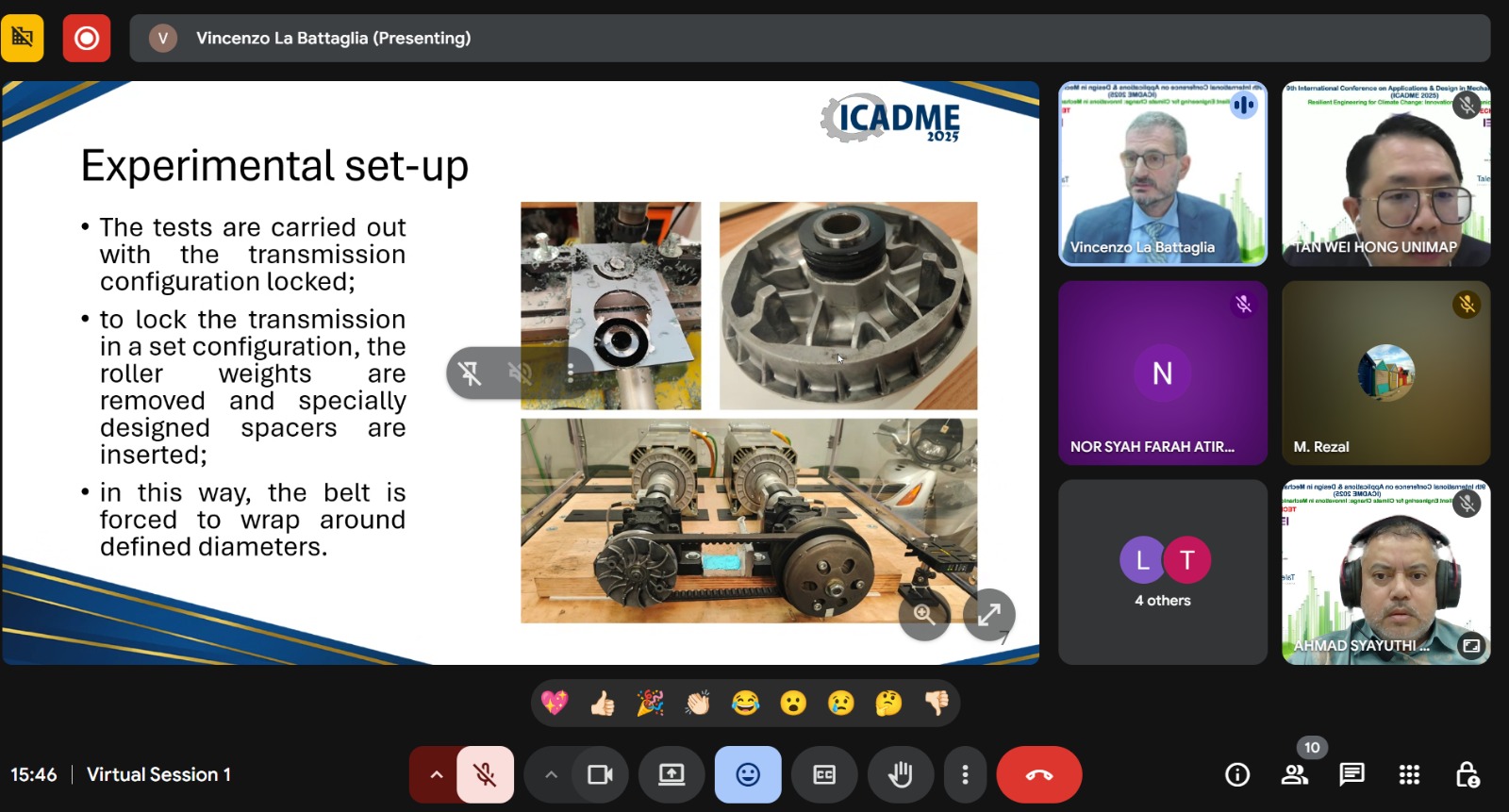Click the recording indicator icon

click(x=87, y=38)
